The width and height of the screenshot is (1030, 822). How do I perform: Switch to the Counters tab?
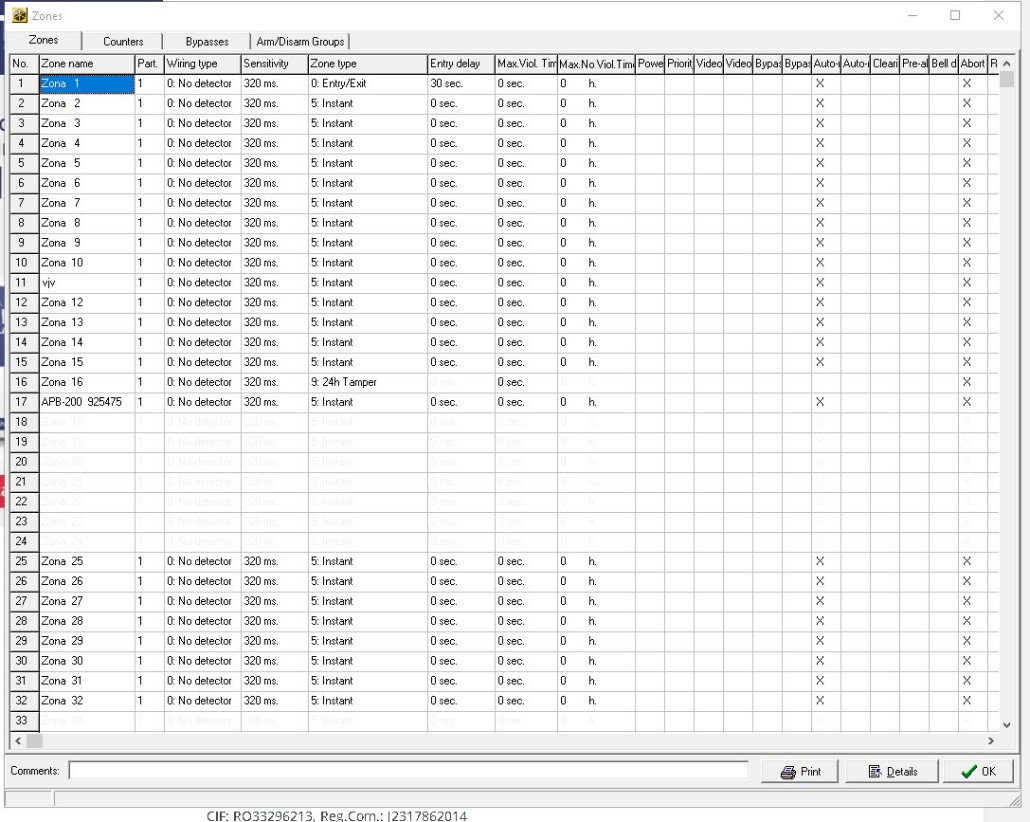tap(124, 42)
